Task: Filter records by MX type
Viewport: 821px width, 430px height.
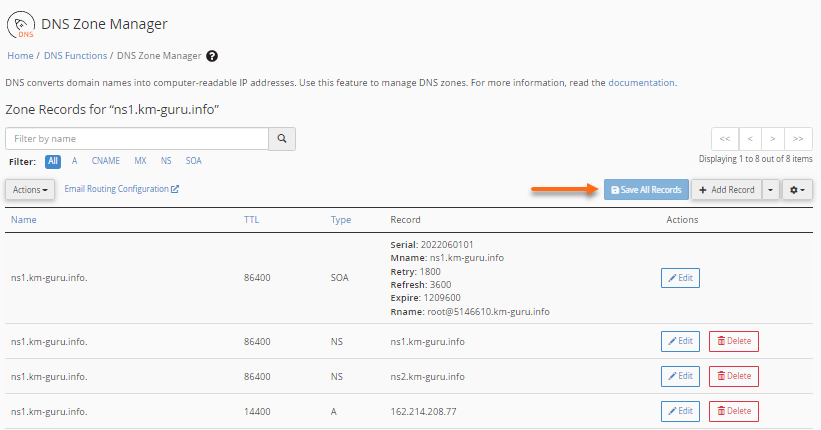Action: (x=140, y=160)
